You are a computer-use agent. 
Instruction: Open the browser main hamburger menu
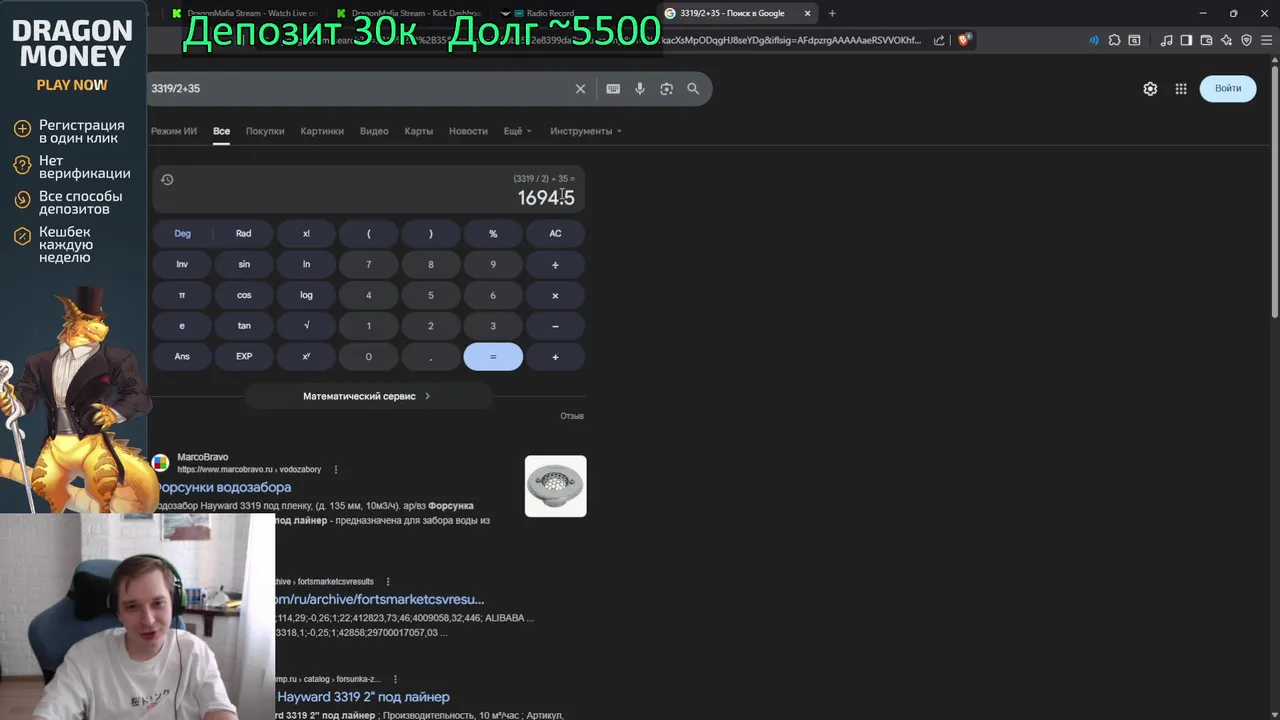pos(1266,40)
